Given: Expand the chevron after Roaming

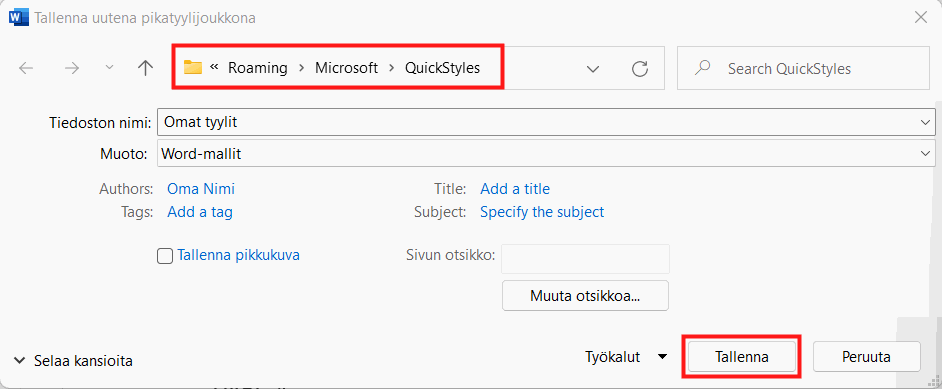Looking at the screenshot, I should click(302, 68).
